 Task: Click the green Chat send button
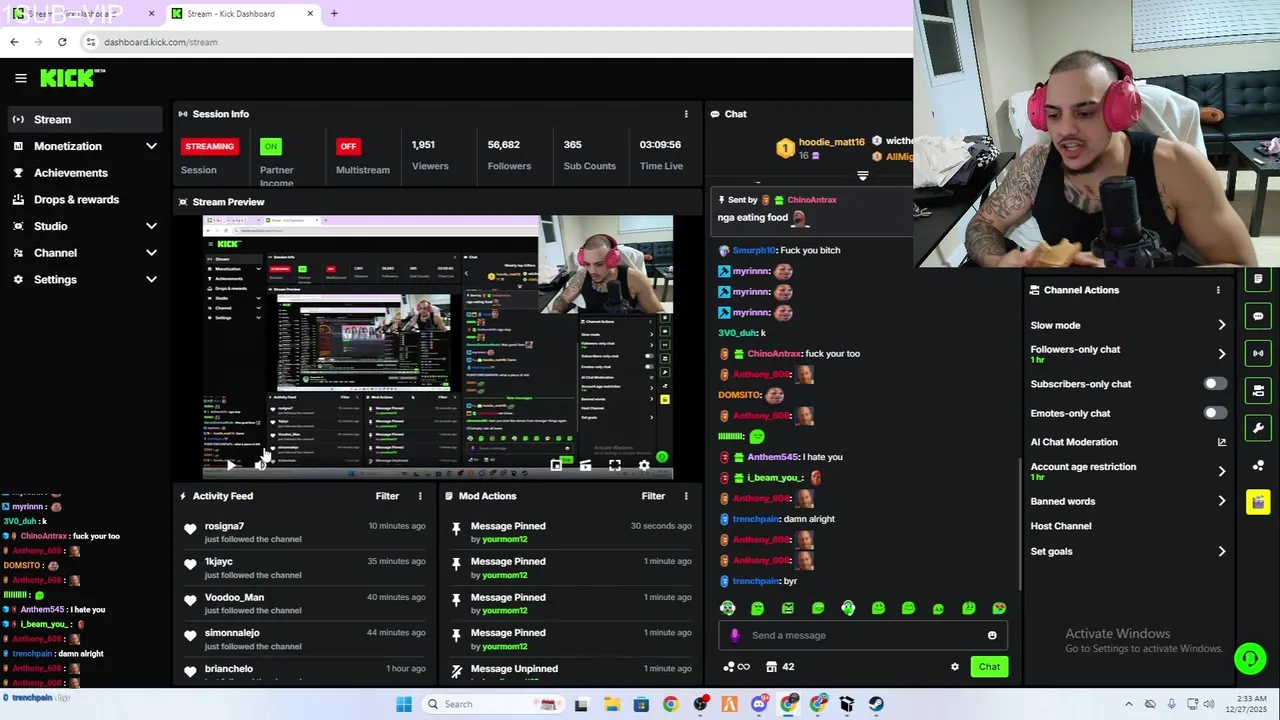point(989,667)
